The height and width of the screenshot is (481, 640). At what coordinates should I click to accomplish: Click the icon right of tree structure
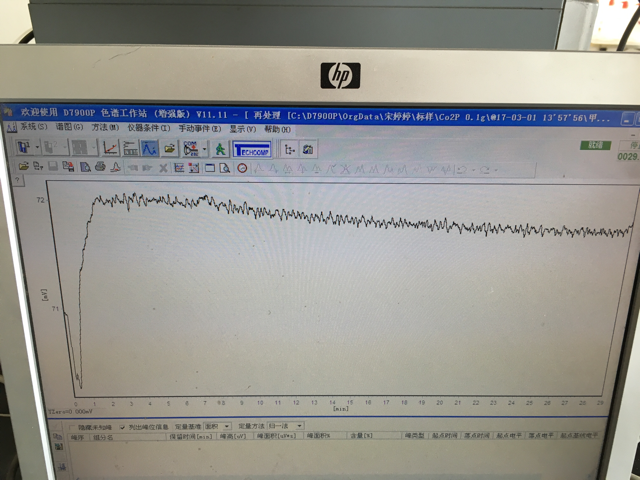308,150
